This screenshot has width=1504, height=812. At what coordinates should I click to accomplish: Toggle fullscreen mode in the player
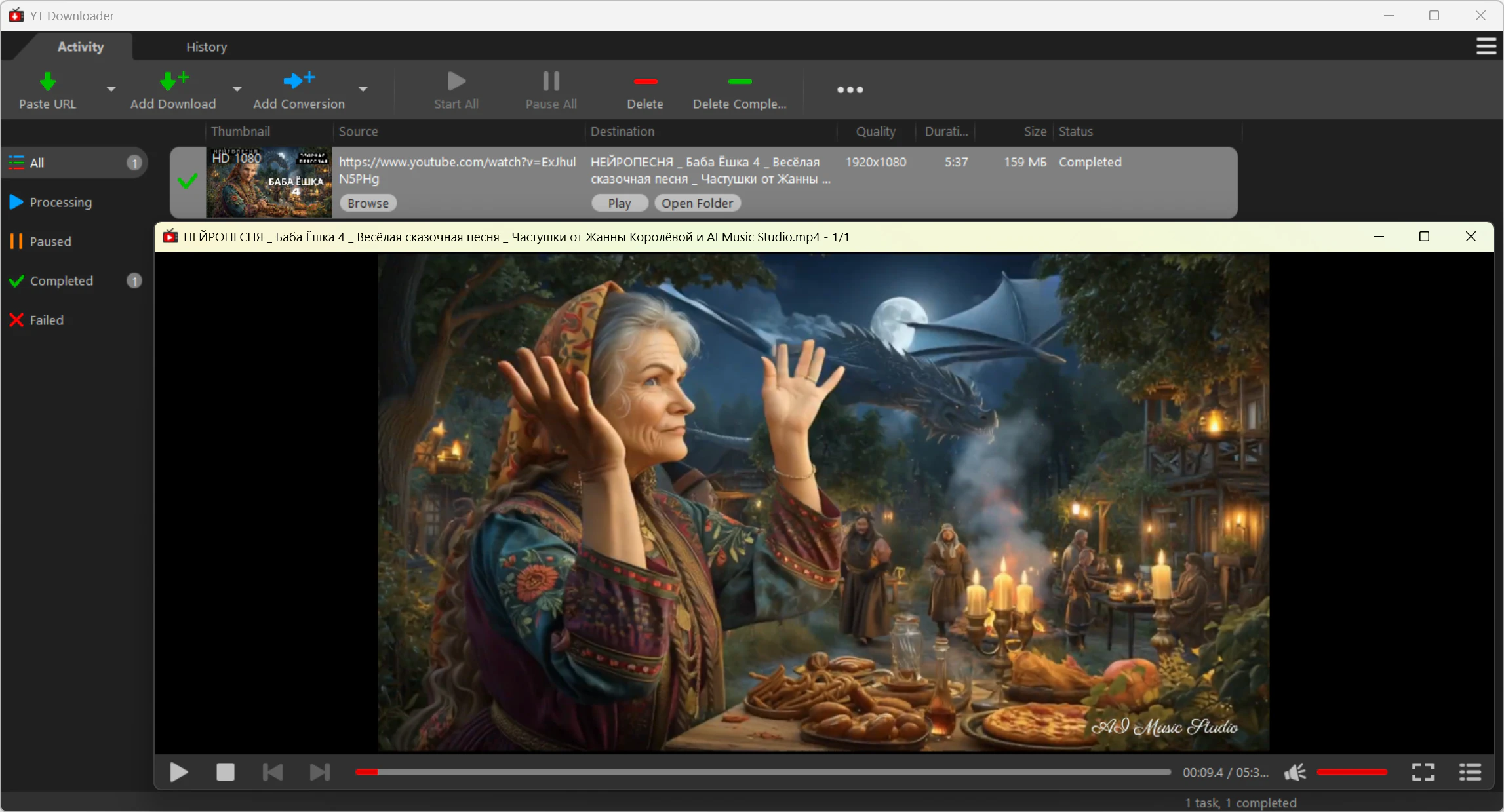pyautogui.click(x=1423, y=772)
